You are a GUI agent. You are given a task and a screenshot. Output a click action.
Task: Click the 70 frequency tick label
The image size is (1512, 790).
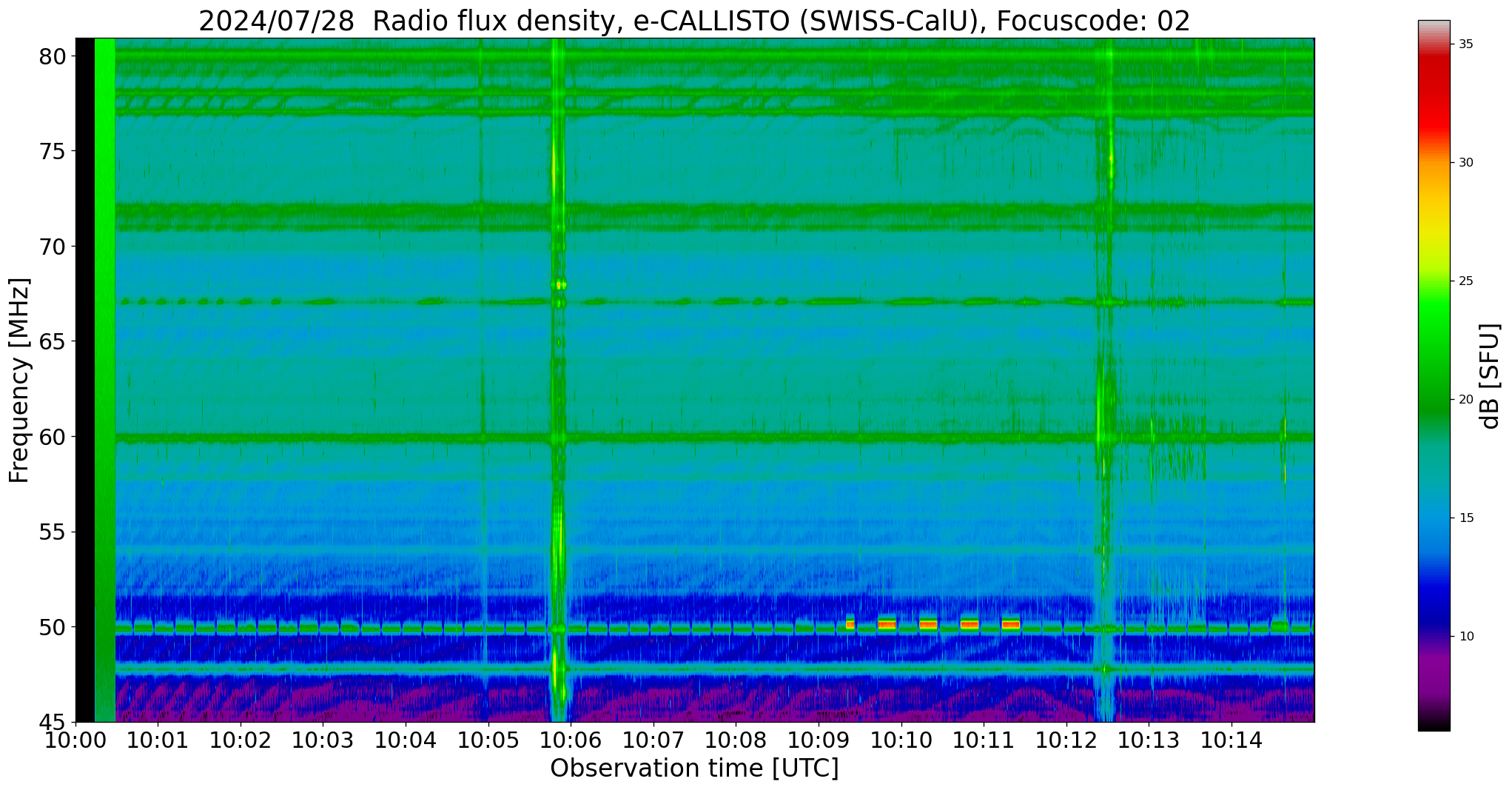[52, 247]
